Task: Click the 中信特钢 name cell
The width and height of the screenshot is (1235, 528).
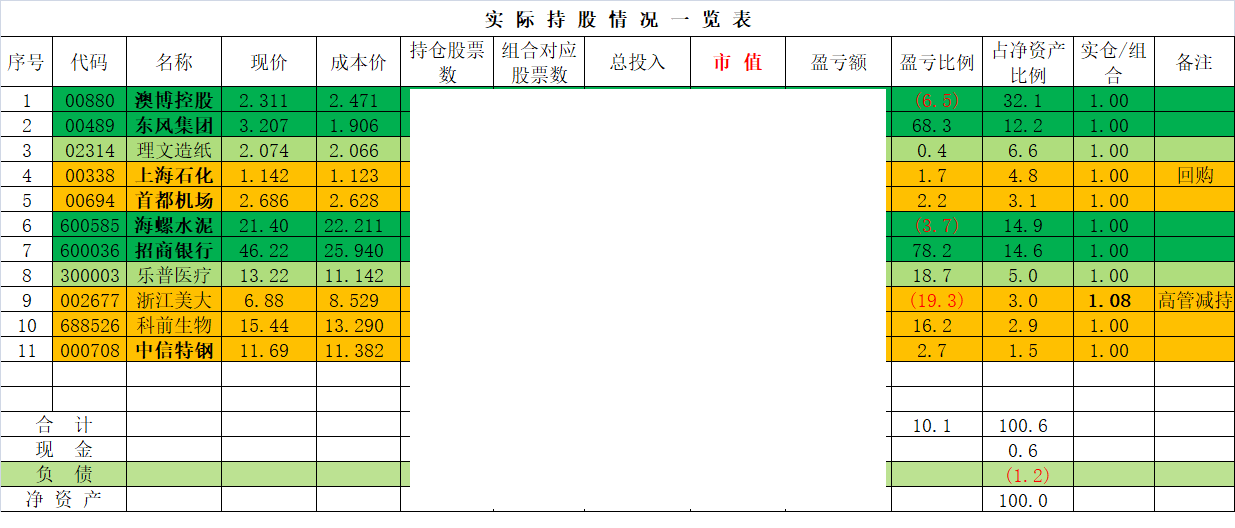Action: tap(174, 350)
